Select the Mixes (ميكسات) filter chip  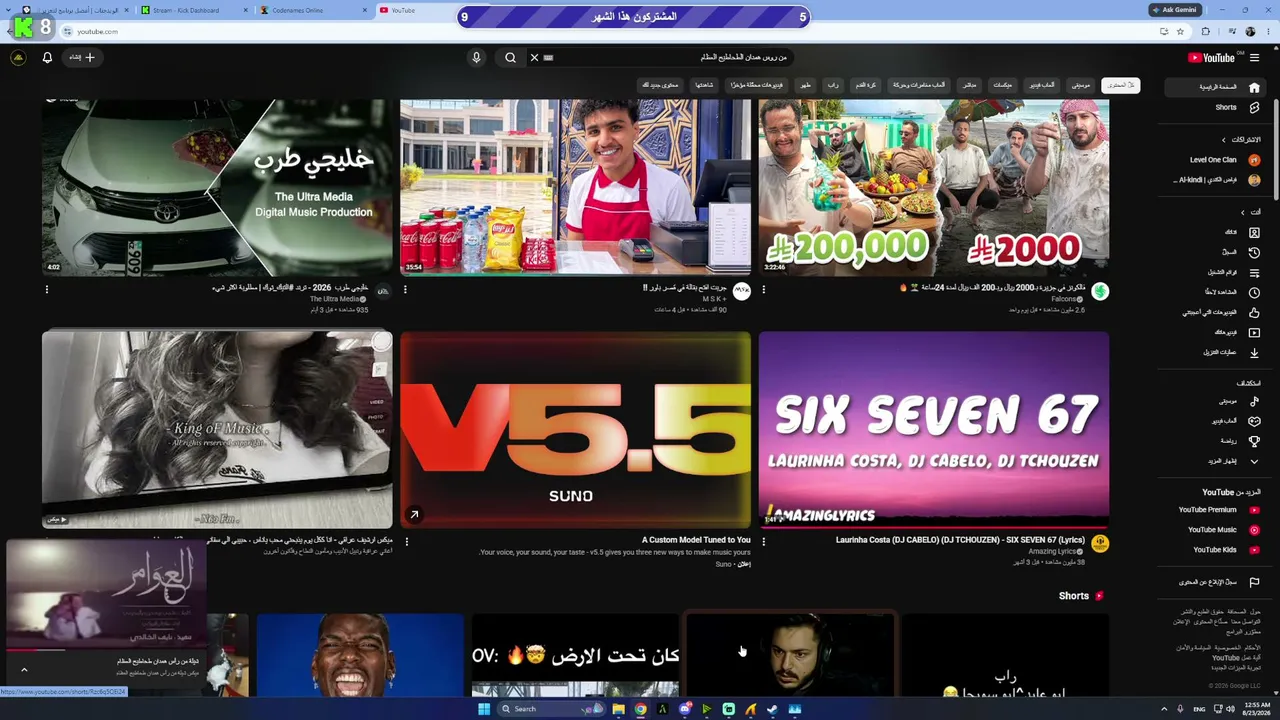(x=1002, y=85)
